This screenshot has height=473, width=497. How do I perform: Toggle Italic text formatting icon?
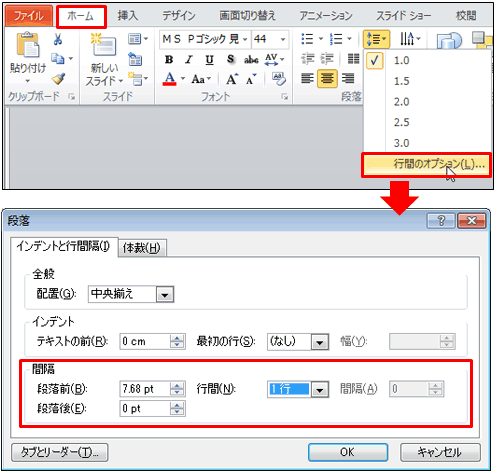[x=189, y=60]
